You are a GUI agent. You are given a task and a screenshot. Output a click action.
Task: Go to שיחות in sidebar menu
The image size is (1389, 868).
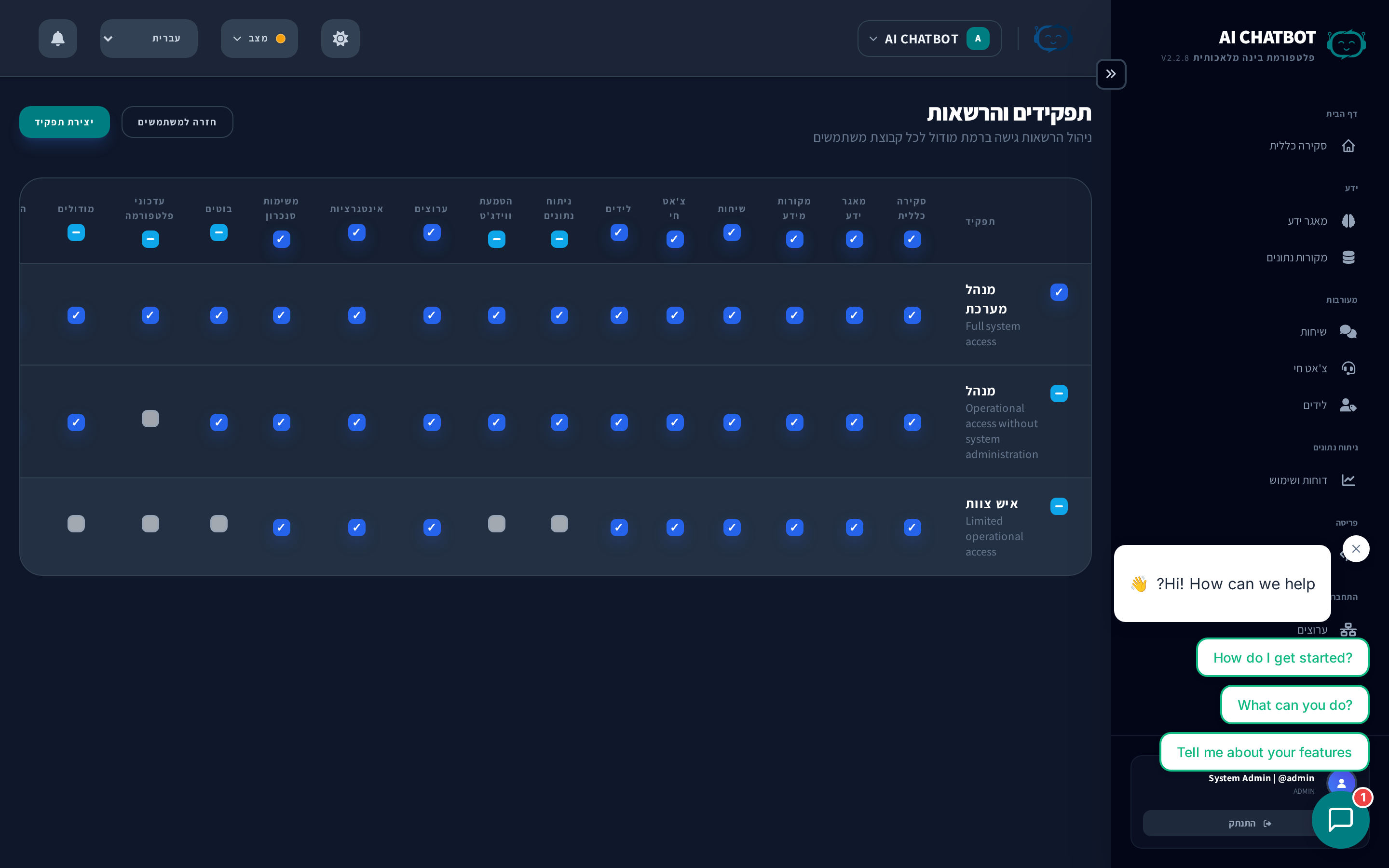pos(1313,332)
